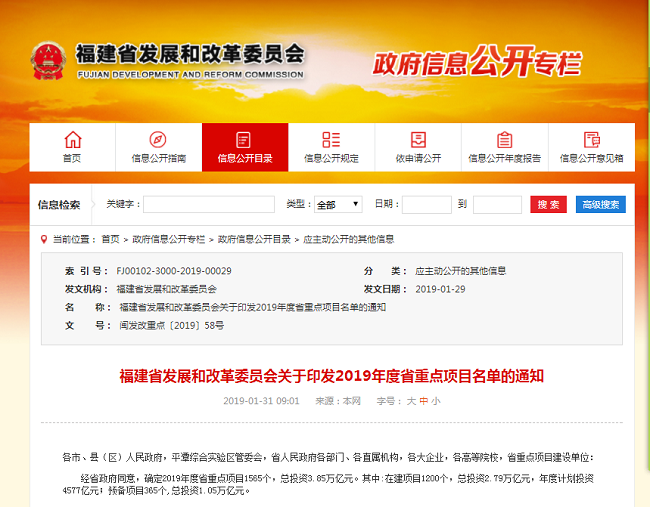This screenshot has width=650, height=507.
Task: Click the home icon labeled 首页
Action: click(72, 140)
